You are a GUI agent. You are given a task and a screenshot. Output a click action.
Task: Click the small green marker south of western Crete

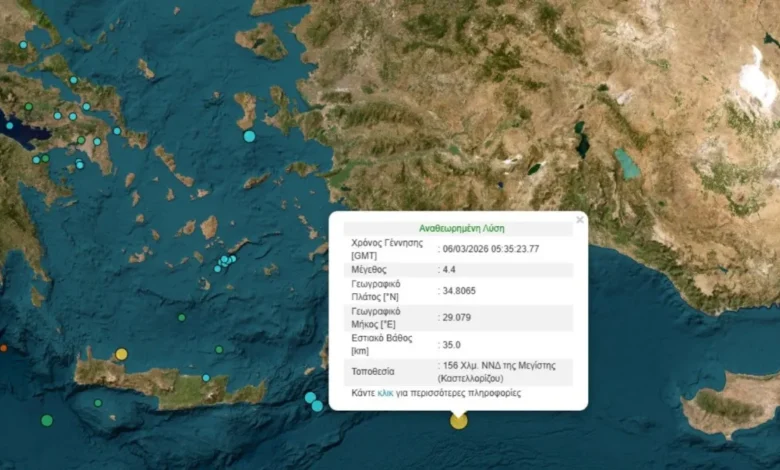coord(97,403)
